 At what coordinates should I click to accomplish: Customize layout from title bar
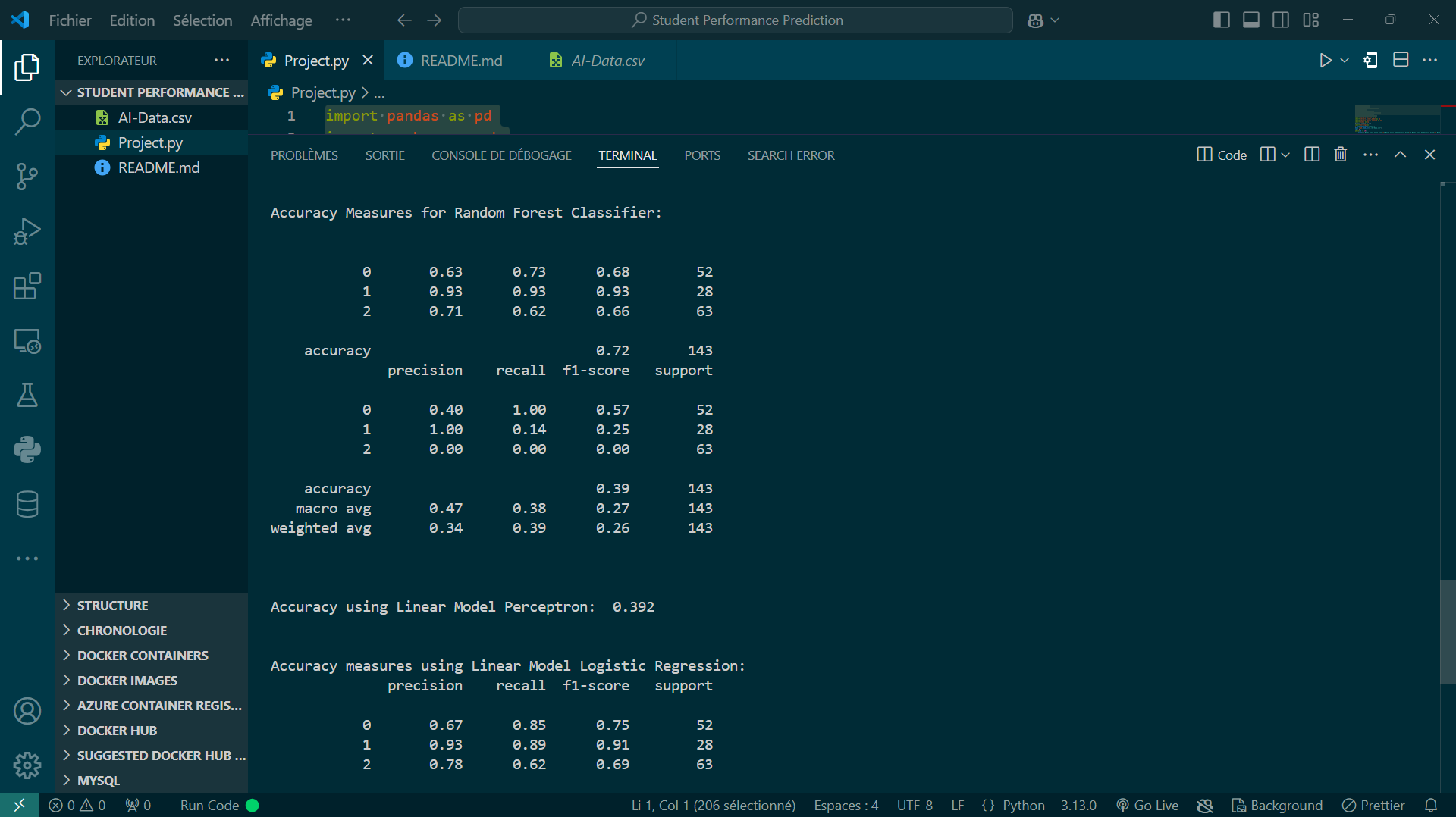(1311, 20)
